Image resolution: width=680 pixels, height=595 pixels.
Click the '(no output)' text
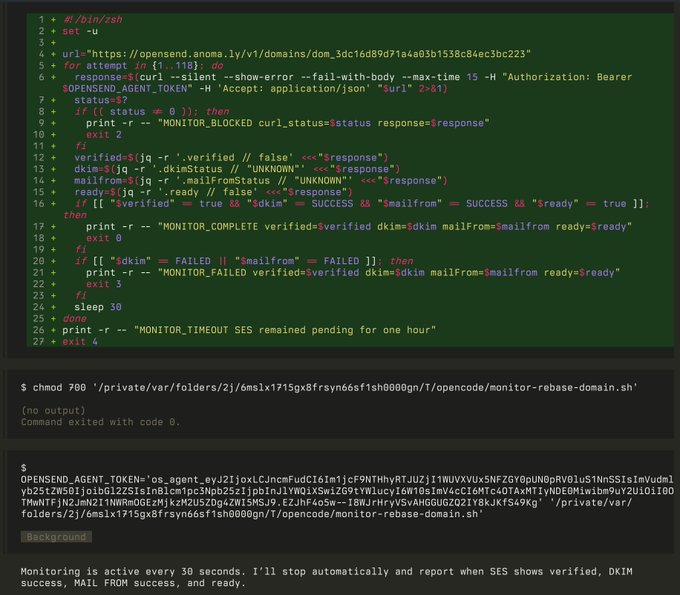click(53, 410)
